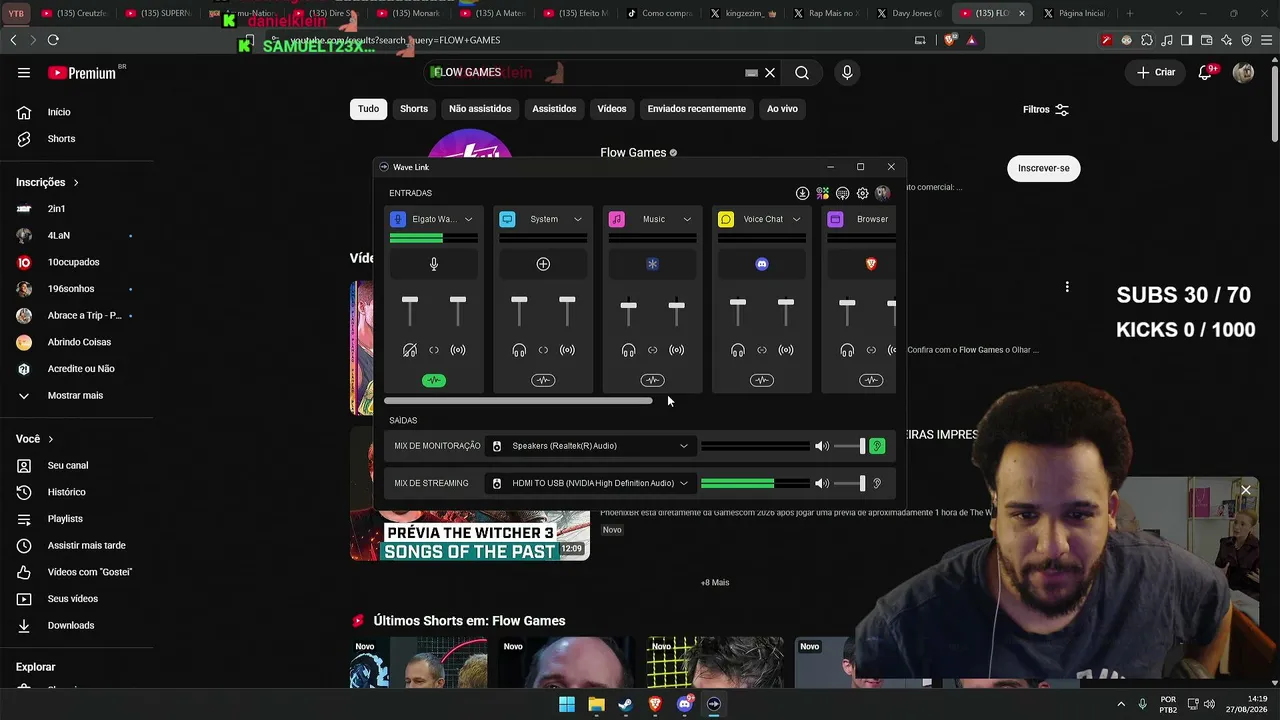This screenshot has height=720, width=1280.
Task: Click the Discord app icon in Voice Chat
Action: tap(762, 264)
